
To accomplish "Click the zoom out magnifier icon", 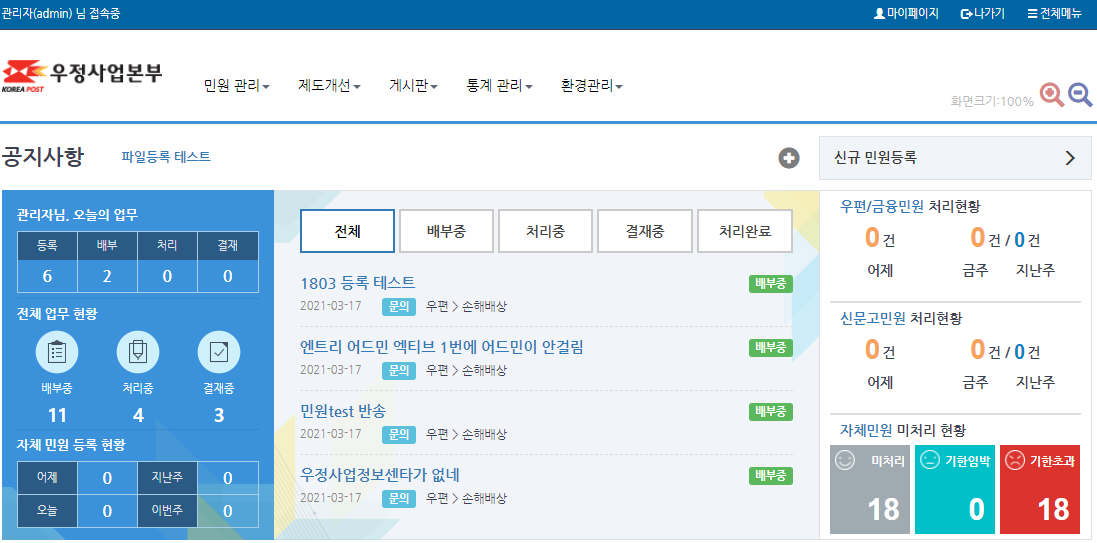I will (1080, 95).
